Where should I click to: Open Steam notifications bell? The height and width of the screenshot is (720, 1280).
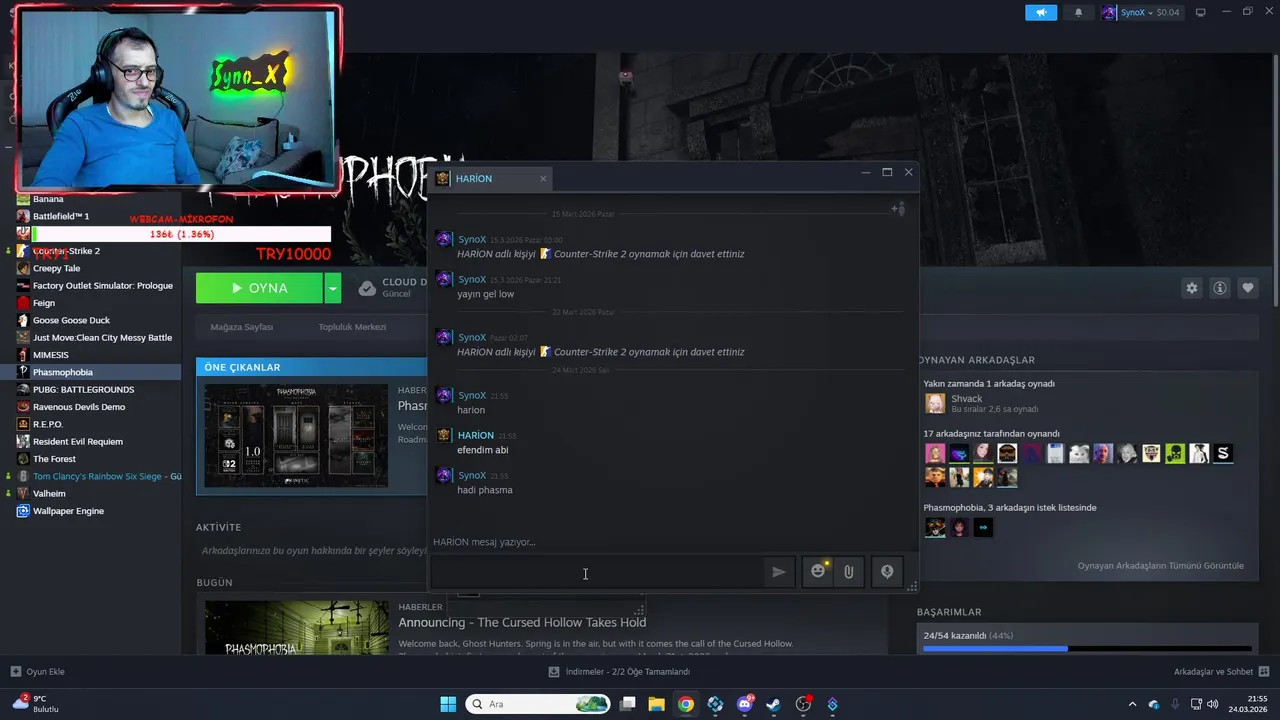coord(1078,13)
